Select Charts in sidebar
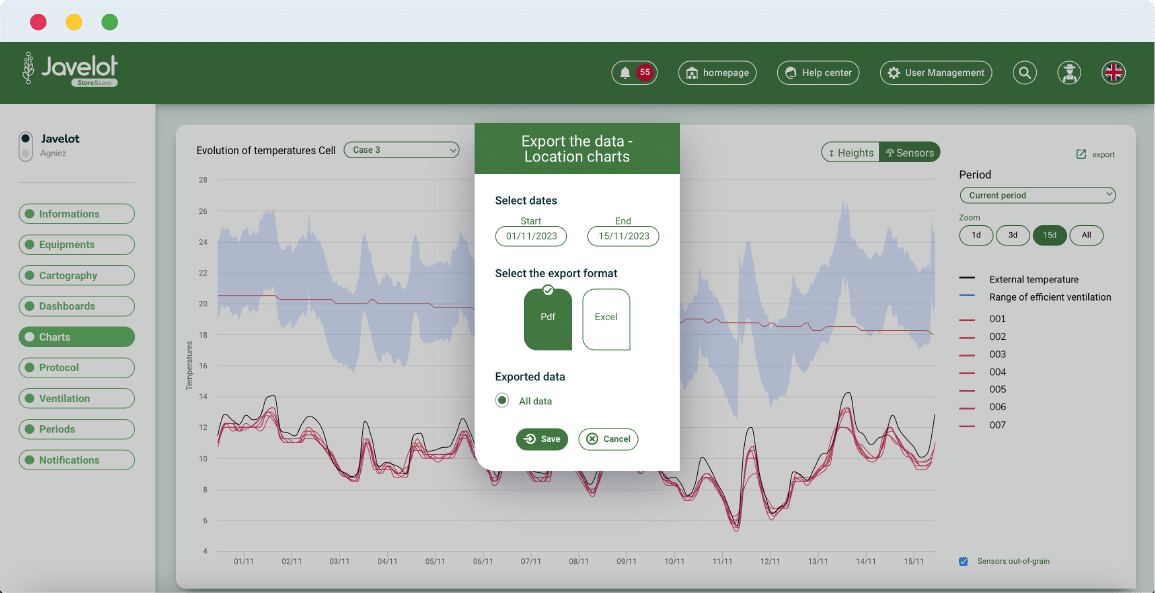The height and width of the screenshot is (593, 1155). [x=77, y=337]
